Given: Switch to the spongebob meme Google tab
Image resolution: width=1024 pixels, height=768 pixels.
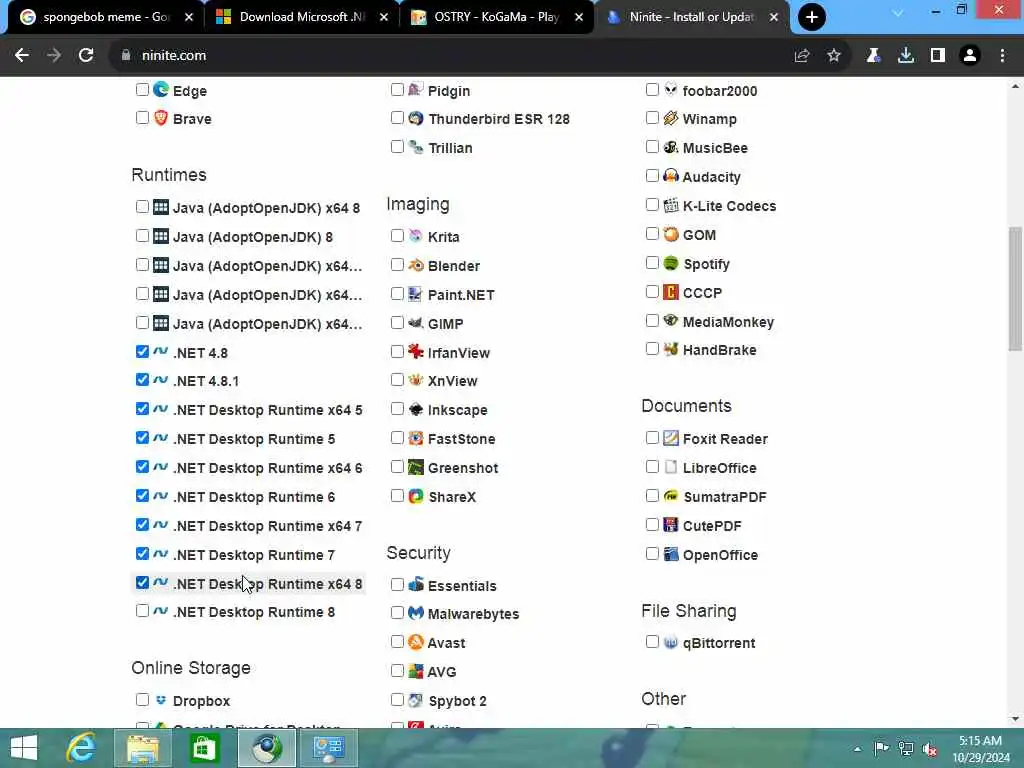Looking at the screenshot, I should [x=106, y=17].
